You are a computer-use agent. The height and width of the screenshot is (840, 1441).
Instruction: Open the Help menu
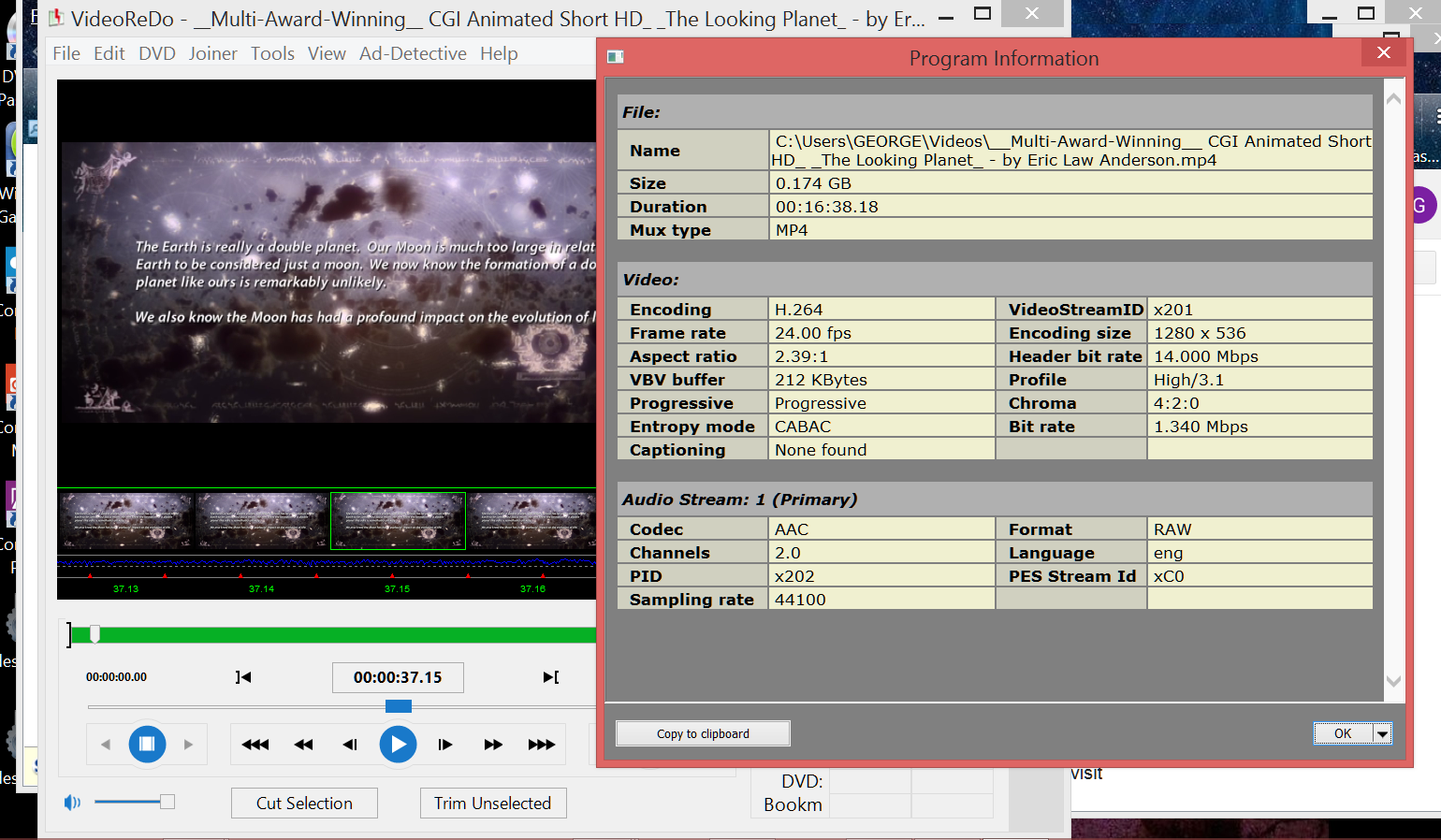click(499, 53)
